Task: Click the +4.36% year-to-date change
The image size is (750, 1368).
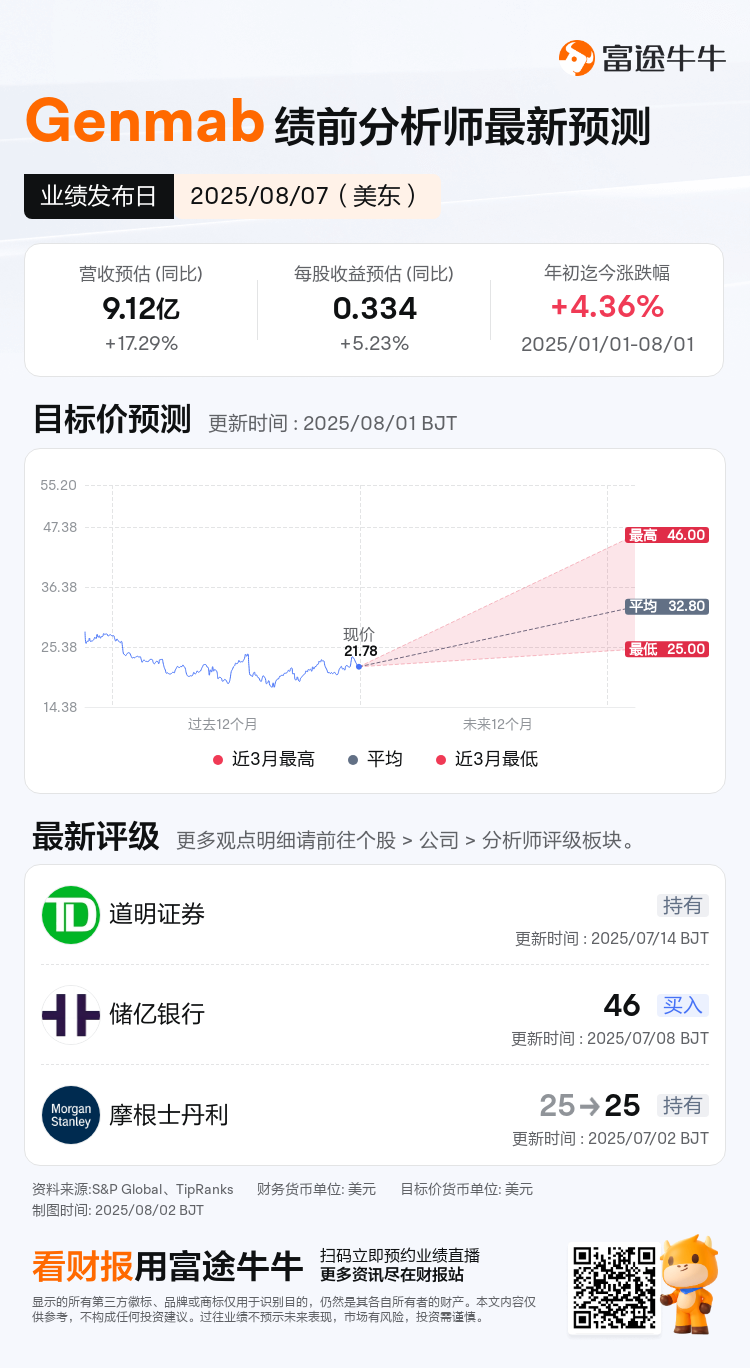Action: pyautogui.click(x=607, y=306)
